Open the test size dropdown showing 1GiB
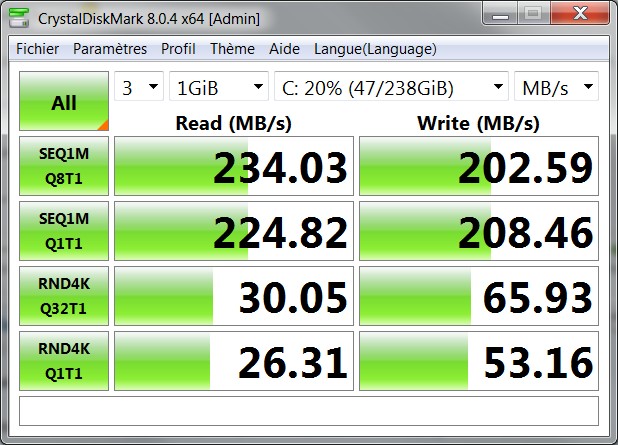 click(x=219, y=86)
